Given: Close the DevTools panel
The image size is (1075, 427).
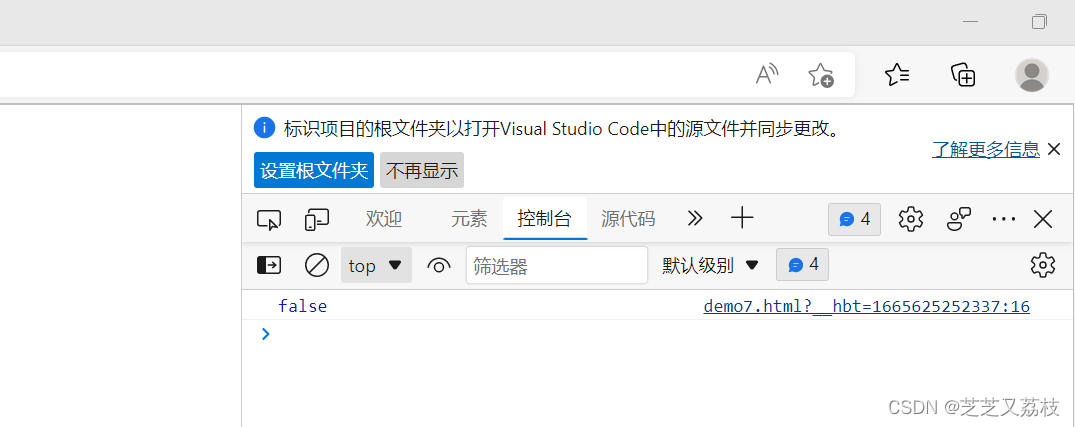Looking at the screenshot, I should click(x=1043, y=219).
